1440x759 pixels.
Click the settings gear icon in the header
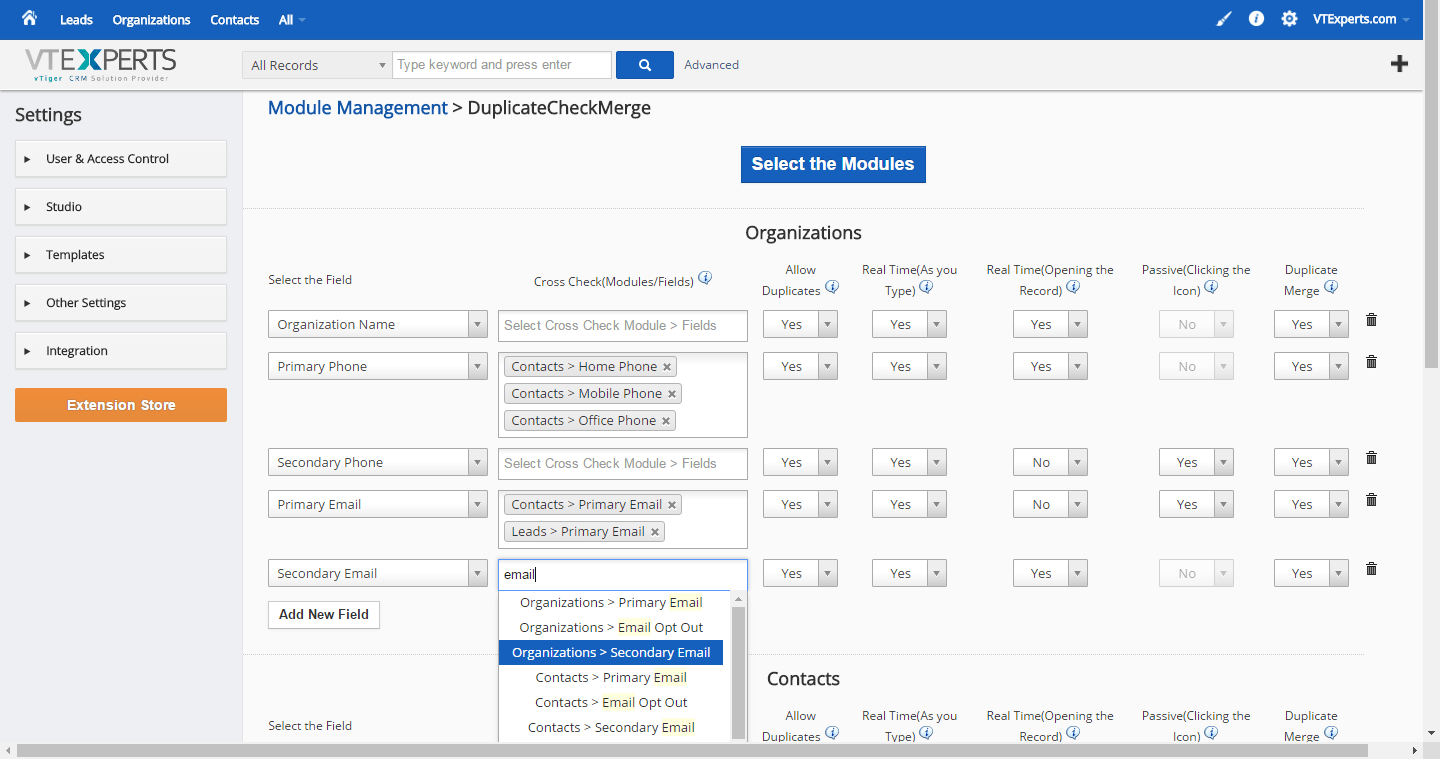click(x=1289, y=18)
